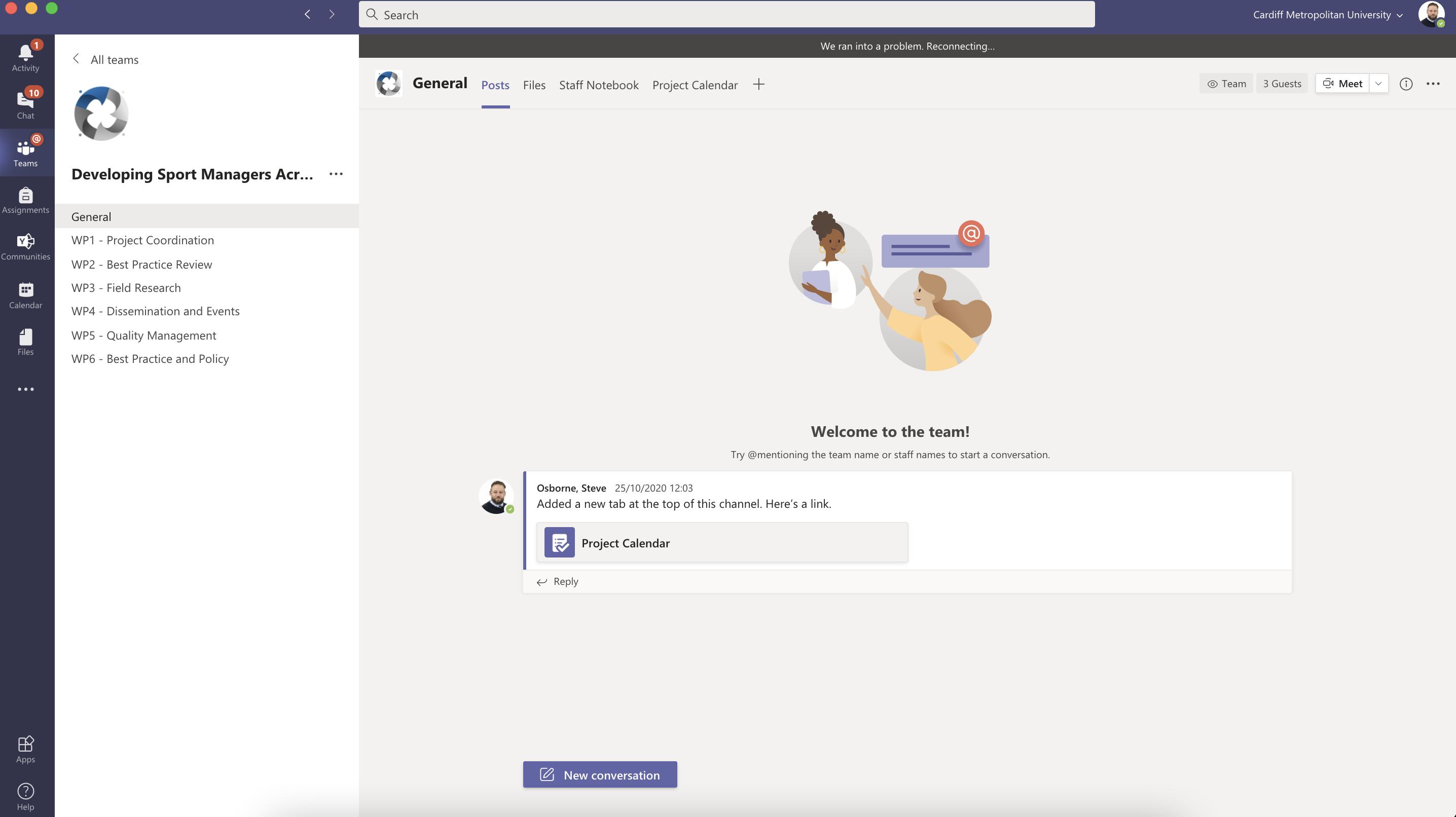Click the search magnifier icon
The image size is (1456, 817).
pyautogui.click(x=372, y=14)
